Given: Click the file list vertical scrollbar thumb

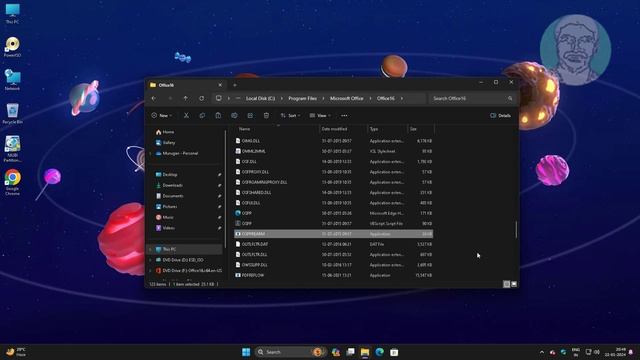Looking at the screenshot, I should click(516, 230).
